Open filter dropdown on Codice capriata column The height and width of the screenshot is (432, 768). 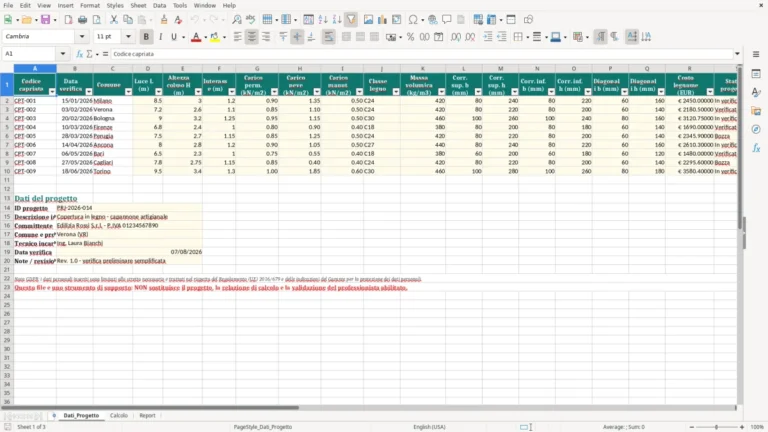pyautogui.click(x=52, y=92)
